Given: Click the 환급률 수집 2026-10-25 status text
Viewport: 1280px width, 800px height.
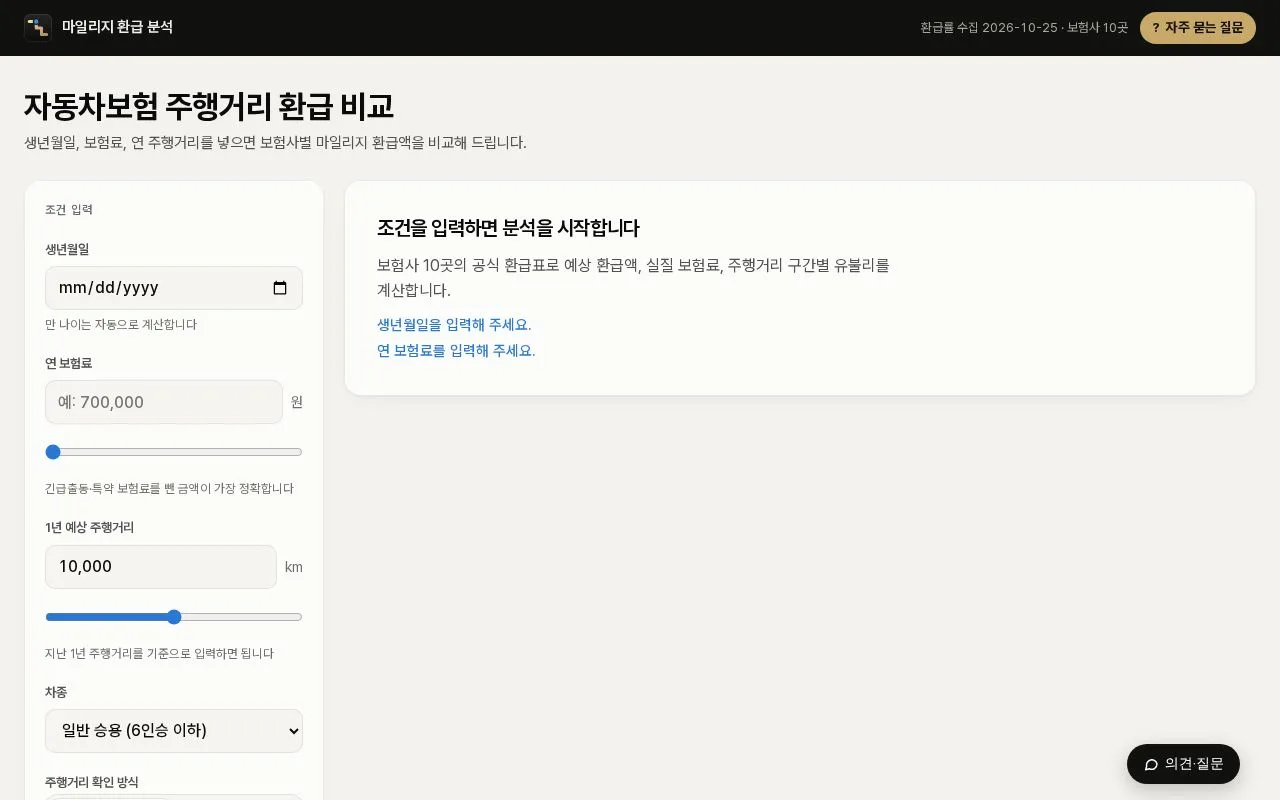Looking at the screenshot, I should tap(1024, 28).
